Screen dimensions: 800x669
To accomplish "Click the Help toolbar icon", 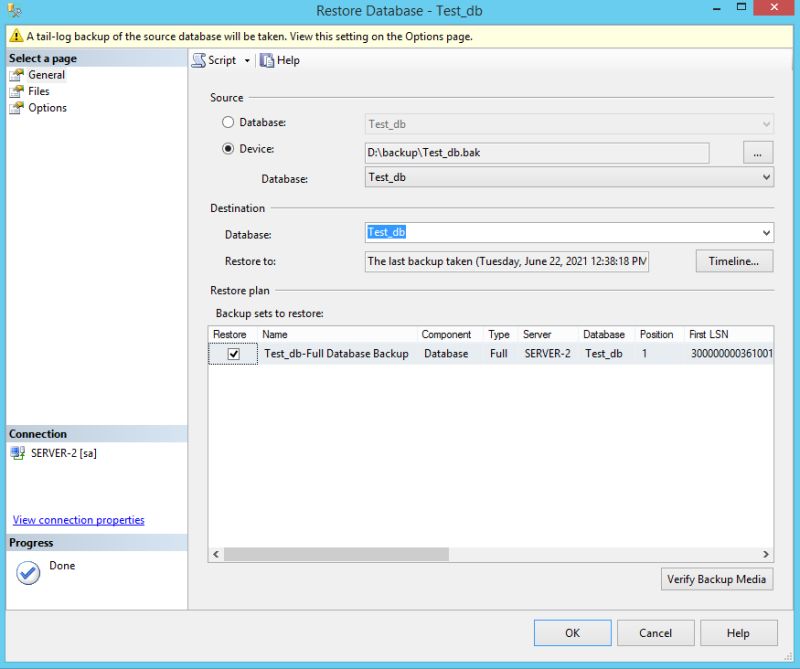I will pos(265,60).
